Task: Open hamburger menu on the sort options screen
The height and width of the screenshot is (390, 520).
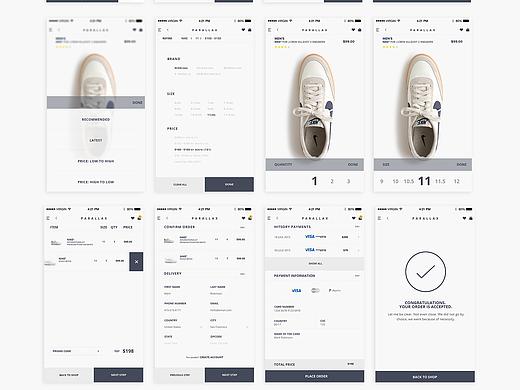Action: 51,30
